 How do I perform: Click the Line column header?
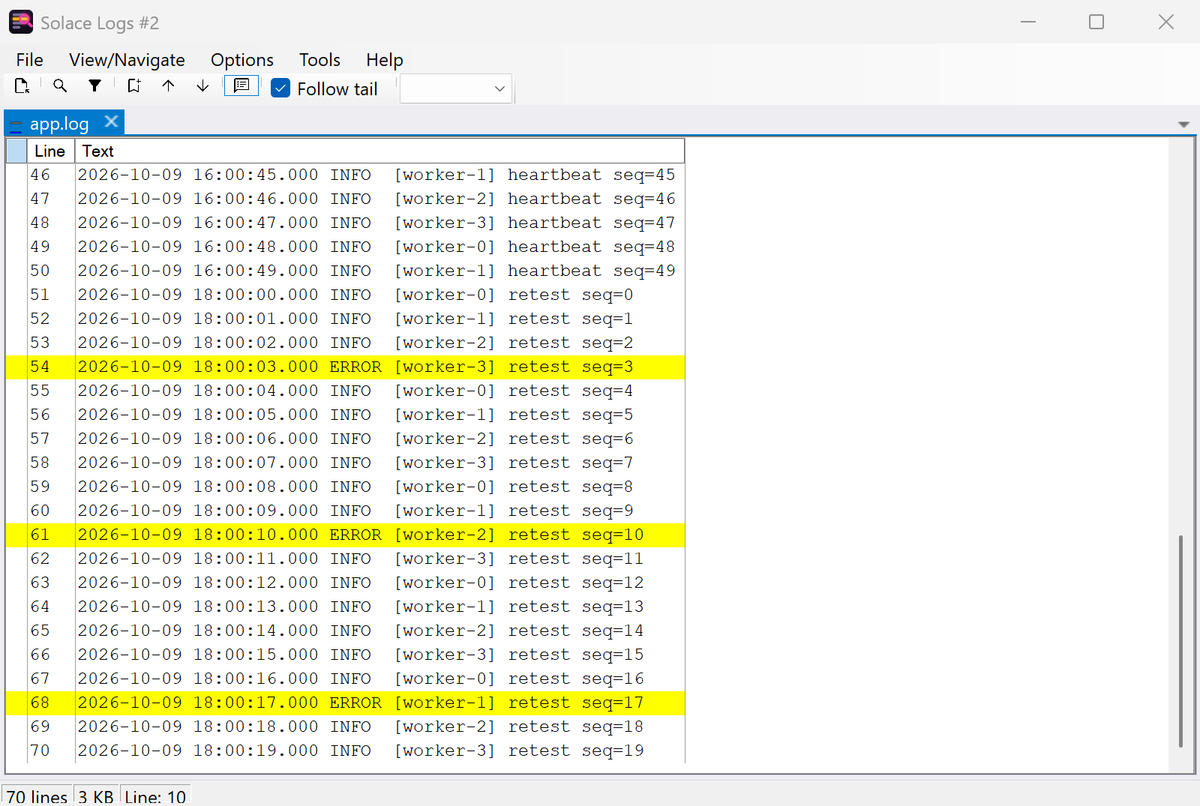(x=49, y=151)
